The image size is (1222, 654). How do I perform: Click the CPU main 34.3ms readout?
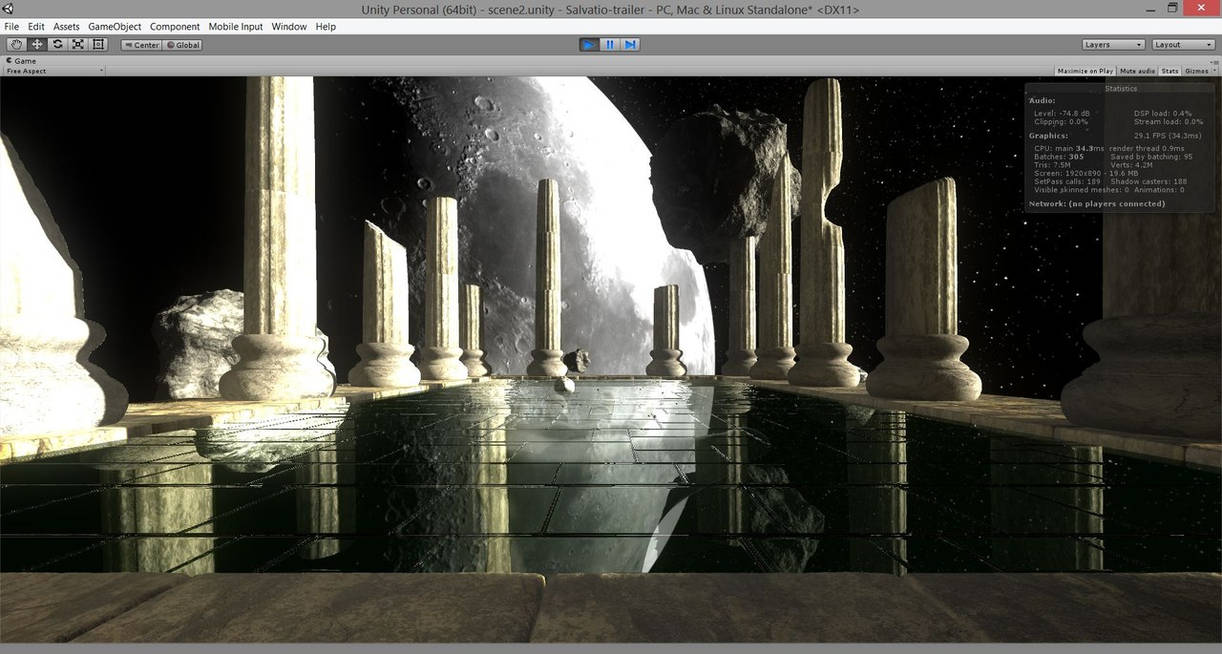coord(1070,149)
